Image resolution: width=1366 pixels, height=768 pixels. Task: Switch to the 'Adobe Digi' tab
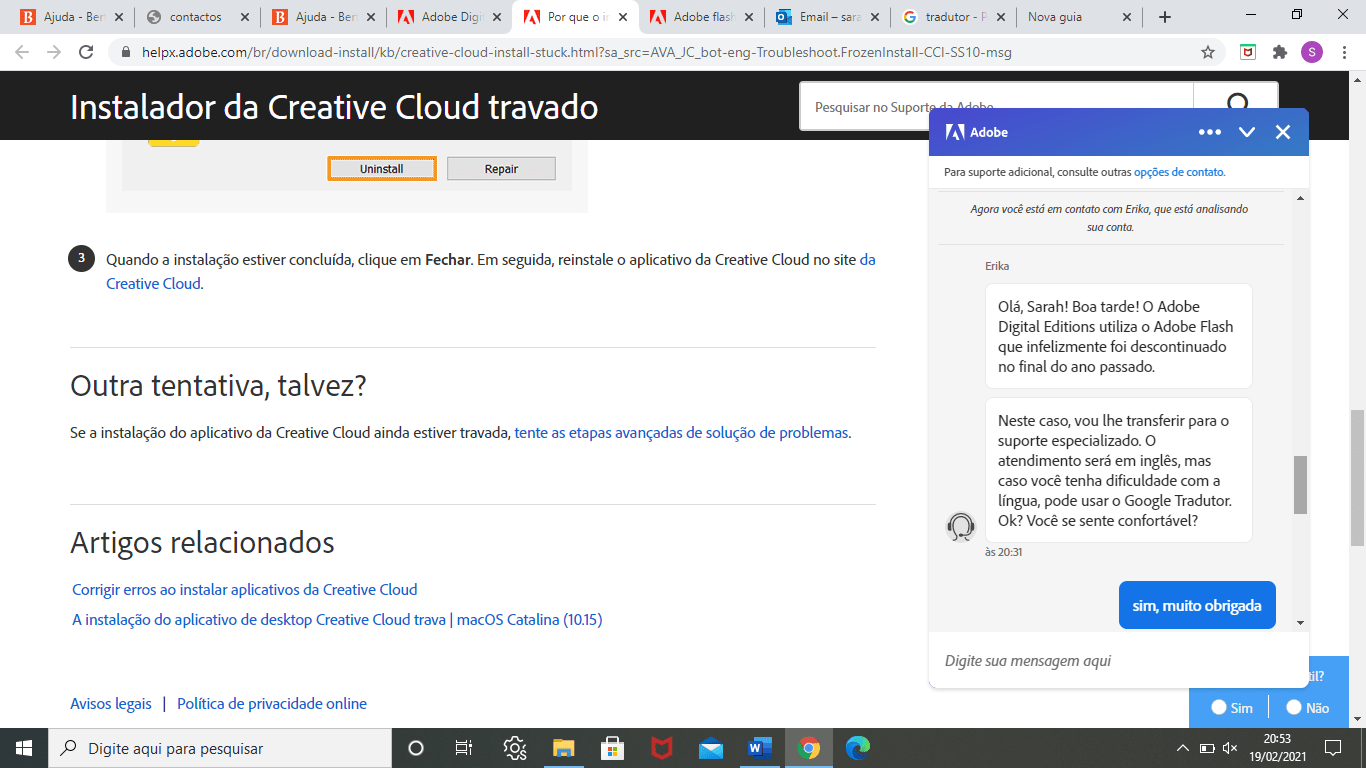[448, 17]
